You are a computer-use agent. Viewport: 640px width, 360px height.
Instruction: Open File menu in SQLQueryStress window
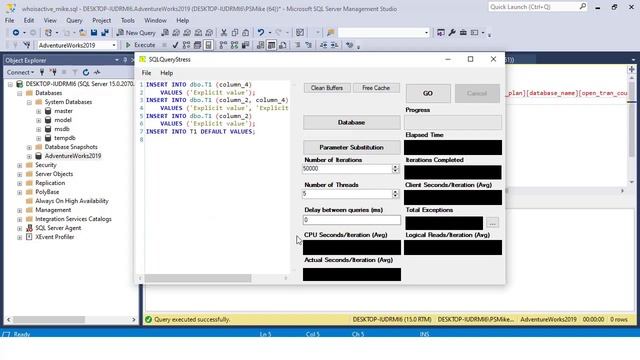[x=146, y=73]
